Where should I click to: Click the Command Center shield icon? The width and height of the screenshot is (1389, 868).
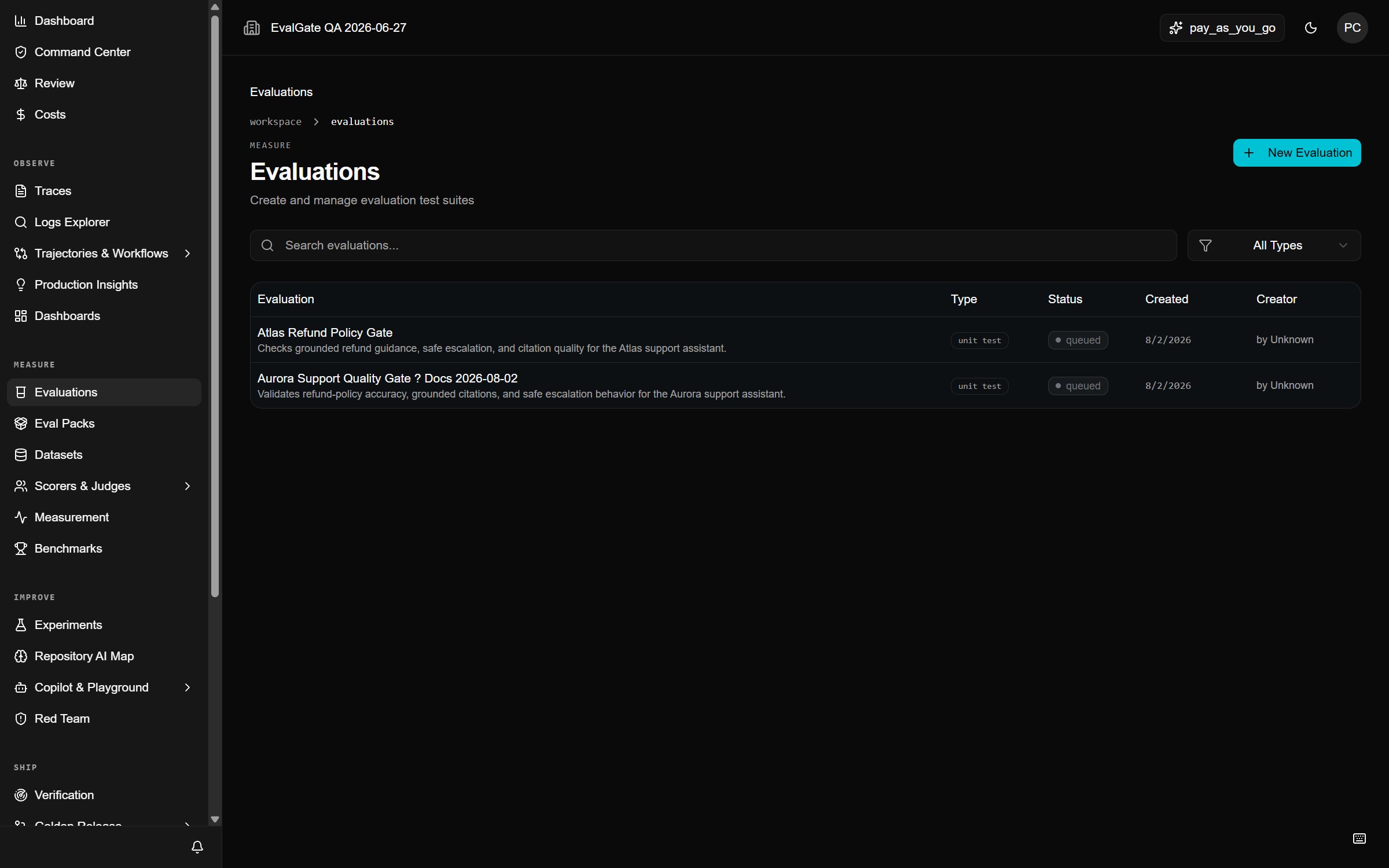click(x=21, y=52)
